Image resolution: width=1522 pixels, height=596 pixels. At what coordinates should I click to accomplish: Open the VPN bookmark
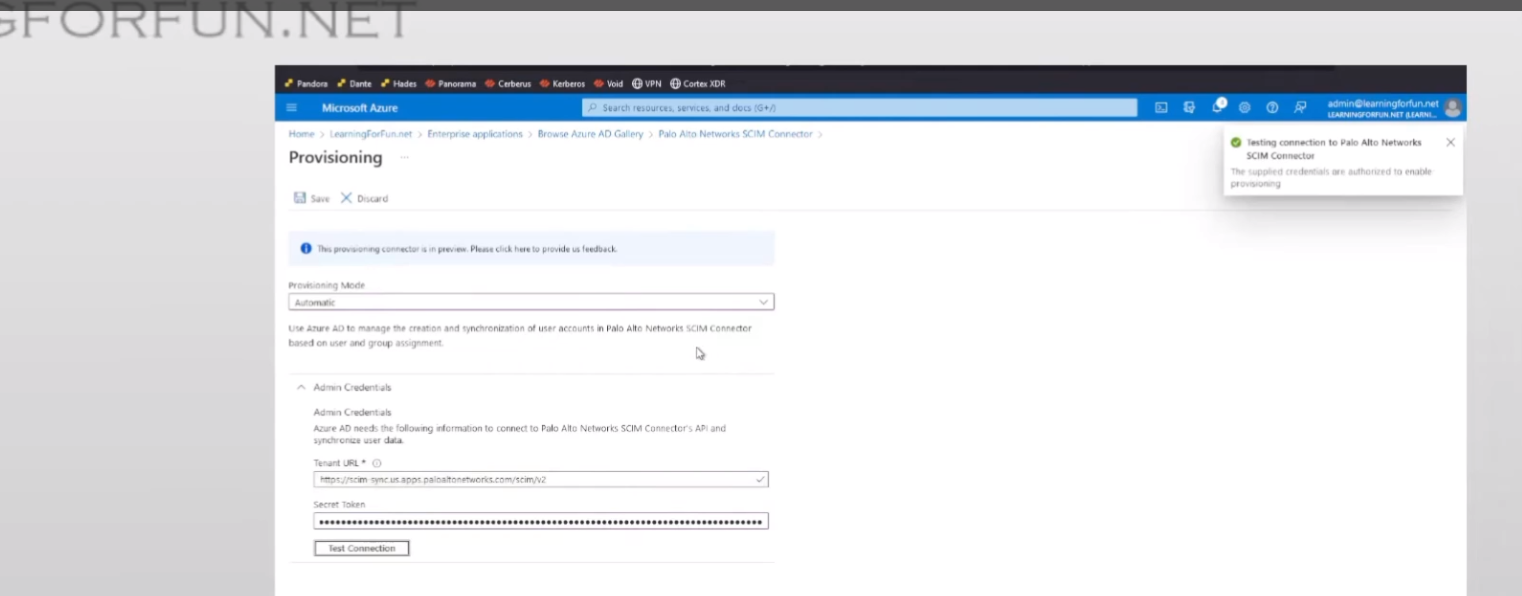point(647,84)
